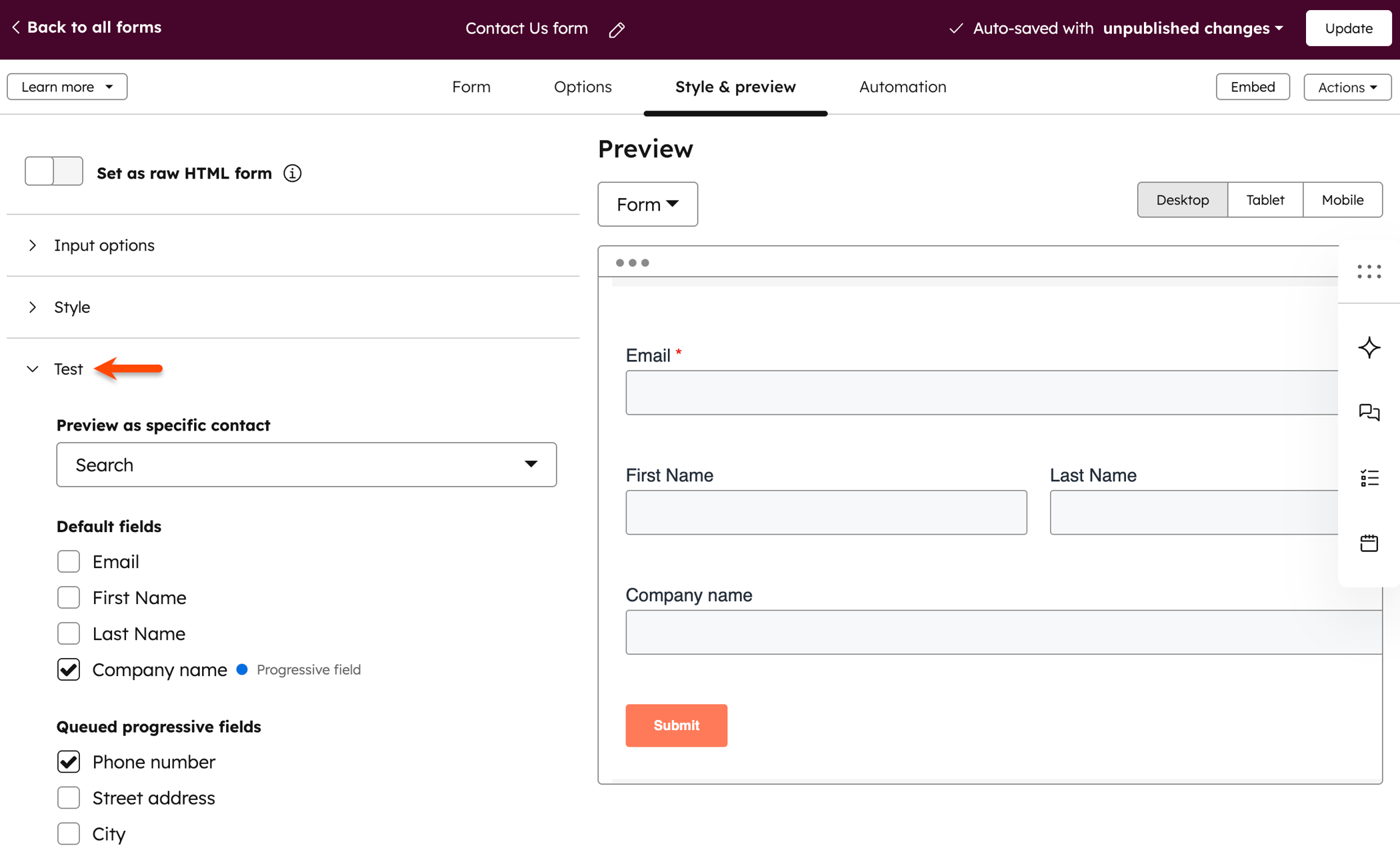The height and width of the screenshot is (864, 1400).
Task: Open the sparkle AI assistant icon
Action: click(1369, 347)
